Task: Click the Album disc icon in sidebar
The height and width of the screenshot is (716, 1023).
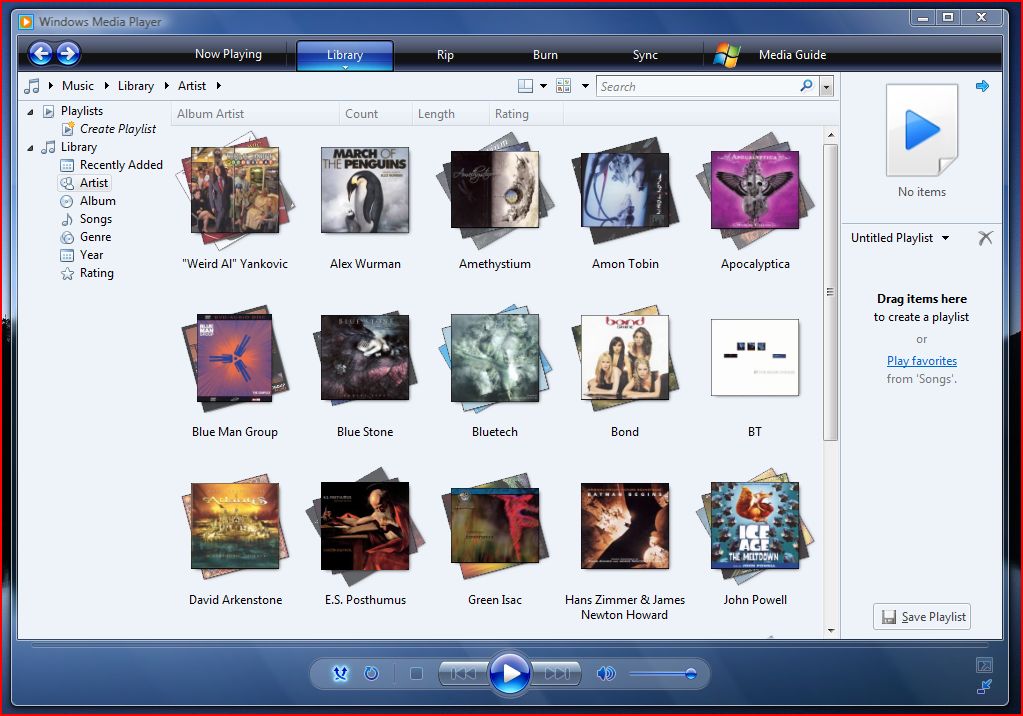Action: point(67,201)
